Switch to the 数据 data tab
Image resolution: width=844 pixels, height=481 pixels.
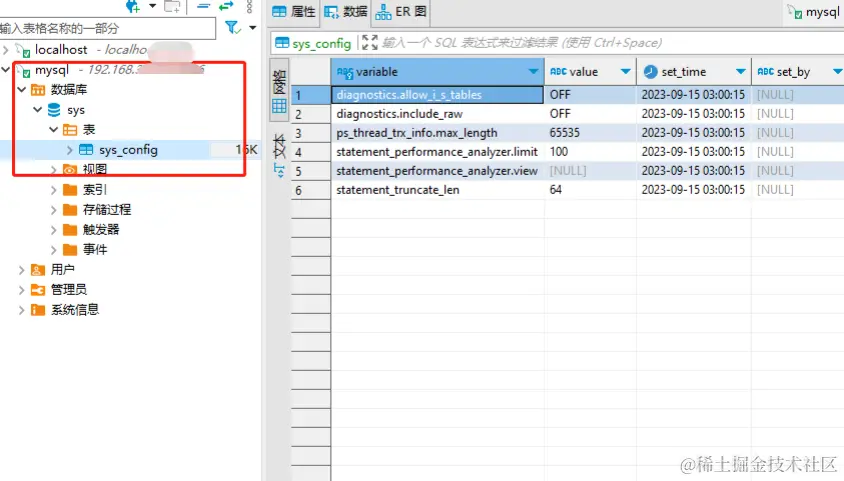(346, 12)
